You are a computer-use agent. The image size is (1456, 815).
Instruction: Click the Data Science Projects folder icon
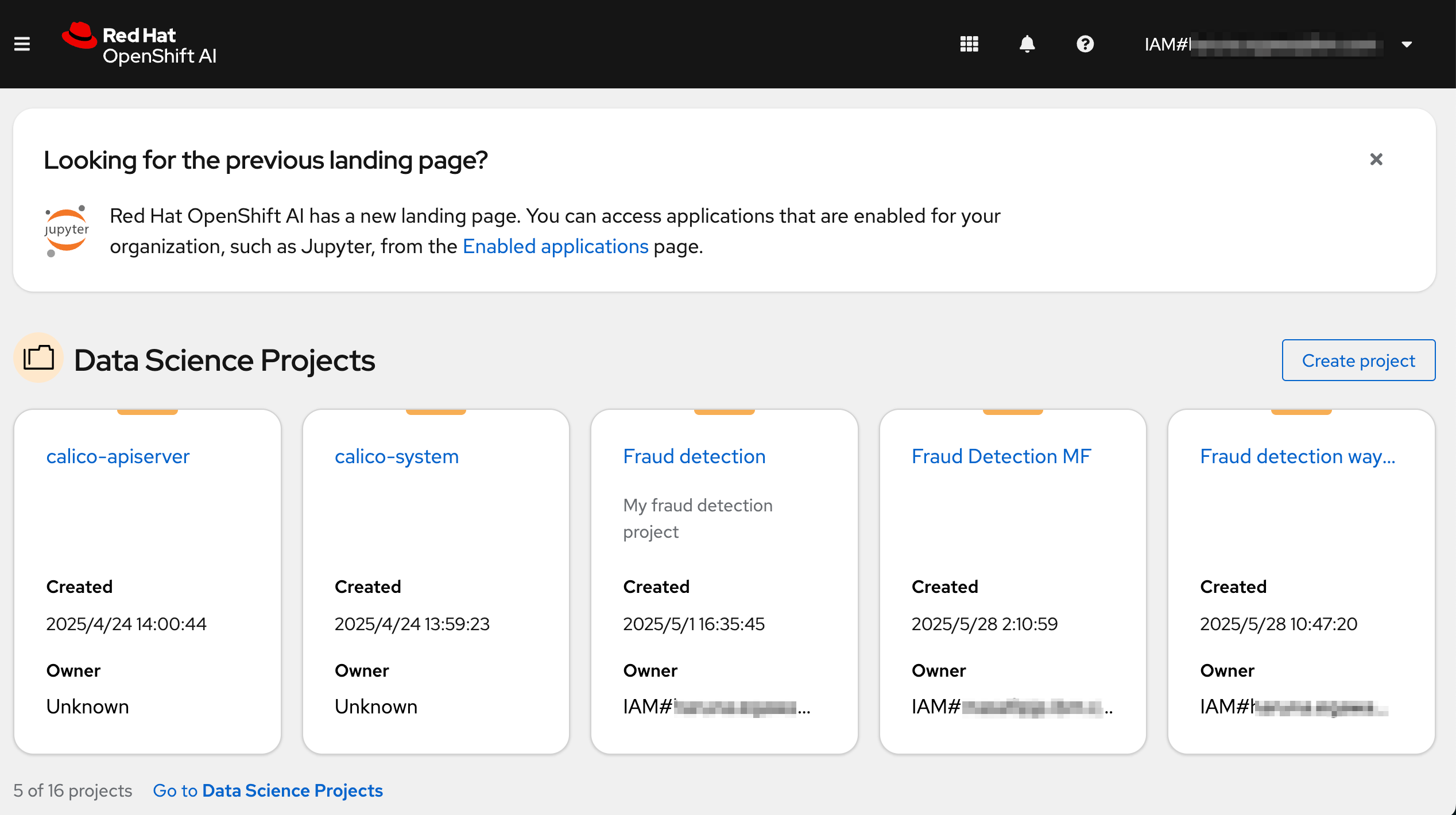(38, 358)
